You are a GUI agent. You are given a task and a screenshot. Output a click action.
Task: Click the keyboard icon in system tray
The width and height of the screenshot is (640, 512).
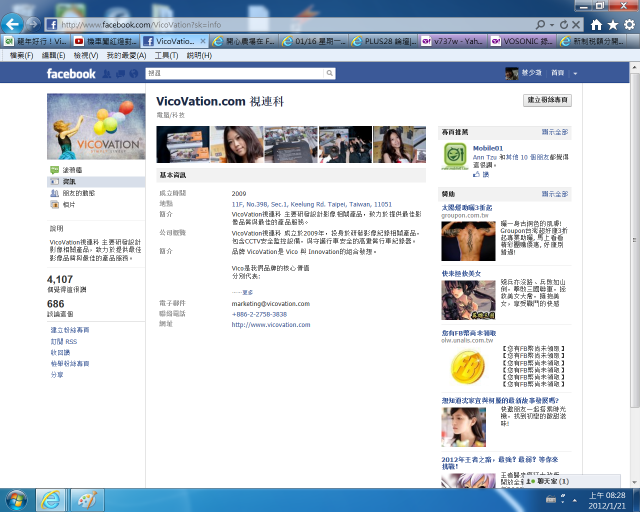point(551,499)
